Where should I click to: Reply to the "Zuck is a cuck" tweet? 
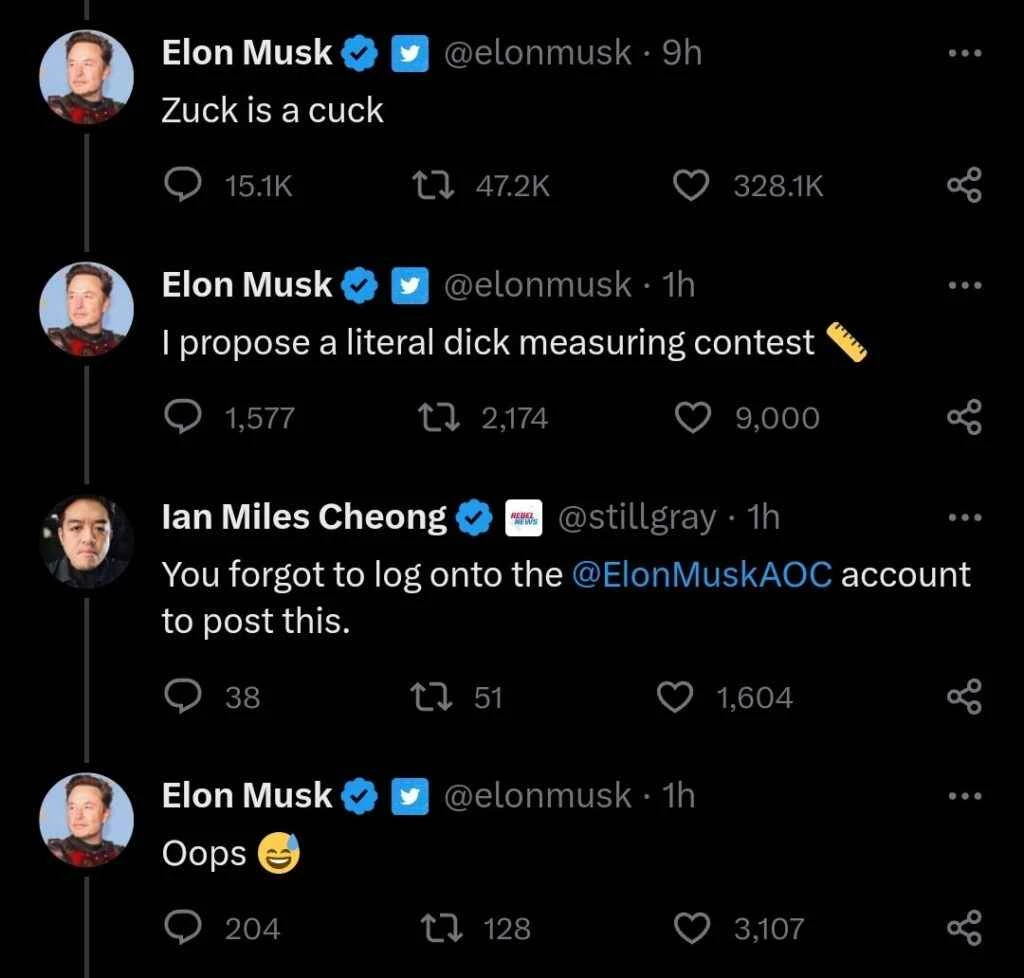(183, 186)
